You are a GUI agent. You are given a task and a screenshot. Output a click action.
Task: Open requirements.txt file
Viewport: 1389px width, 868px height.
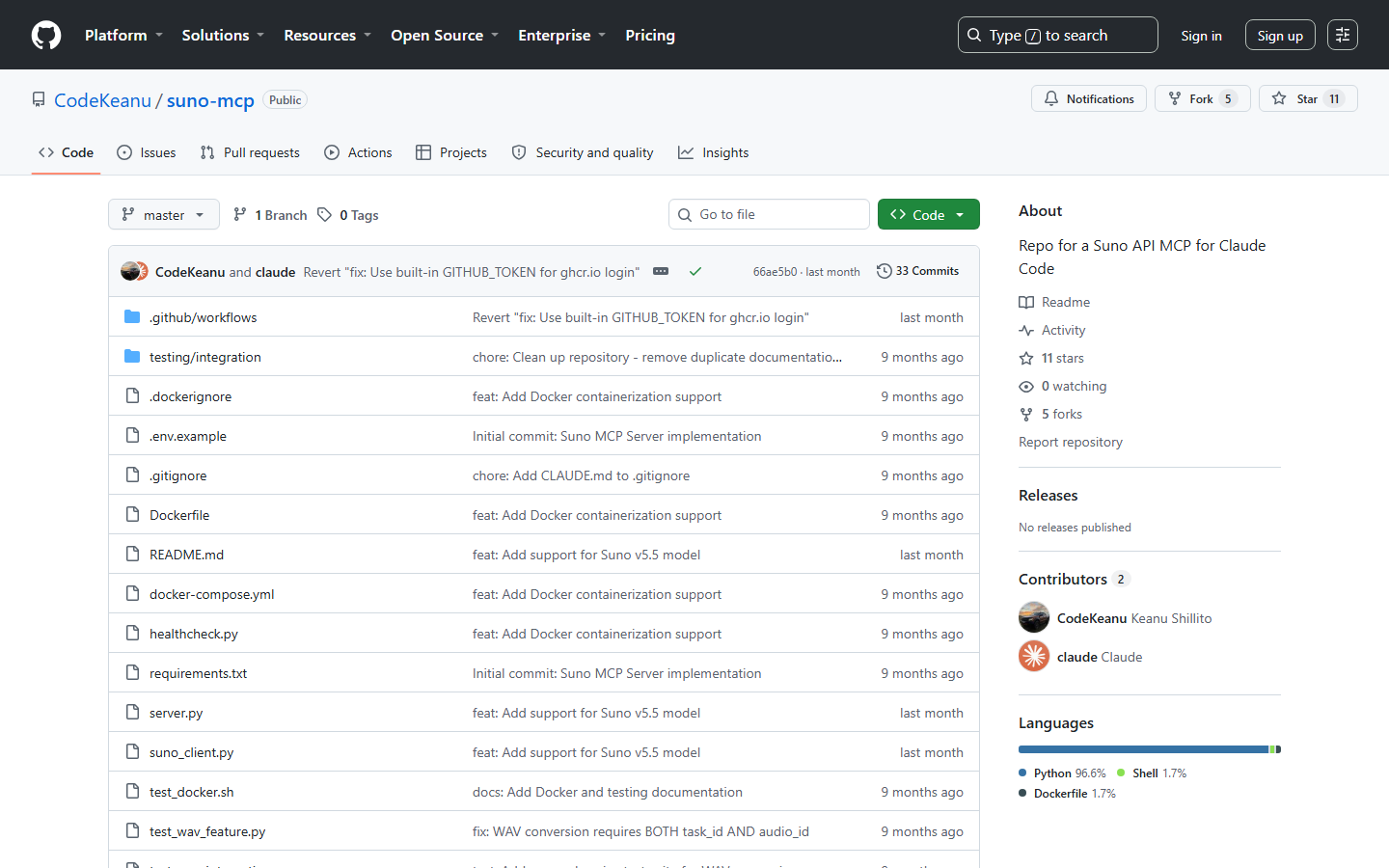198,673
